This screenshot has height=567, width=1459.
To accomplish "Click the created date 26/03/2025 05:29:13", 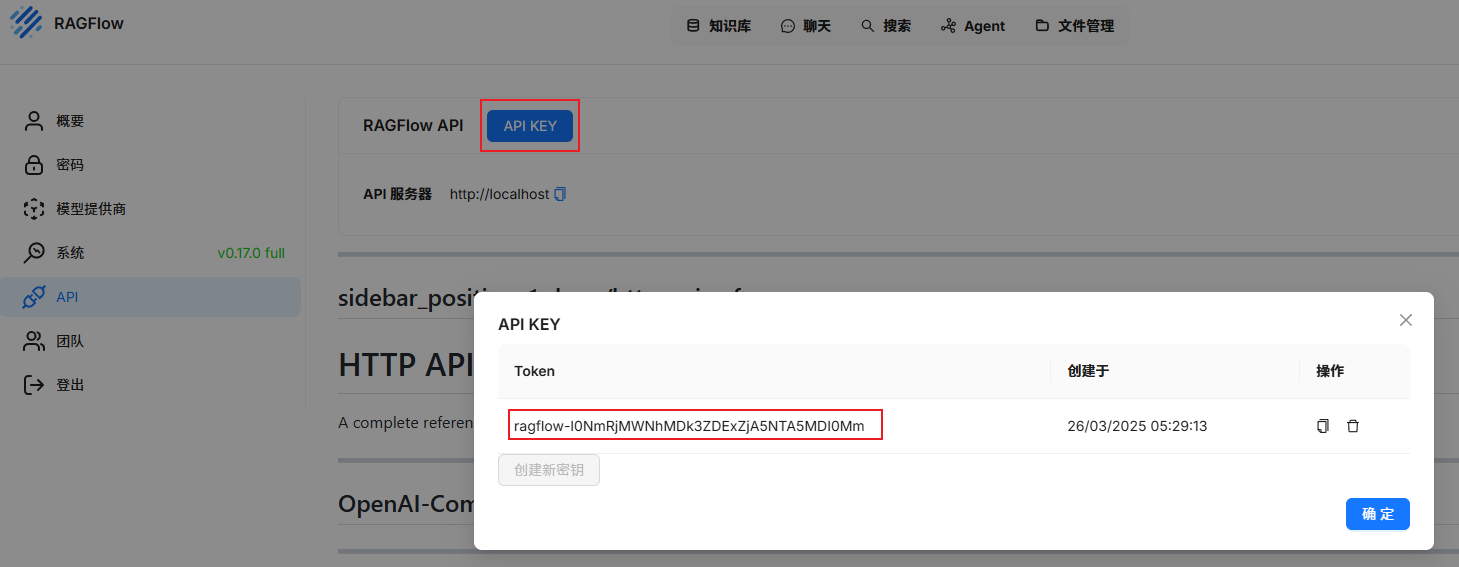I will coord(1137,426).
